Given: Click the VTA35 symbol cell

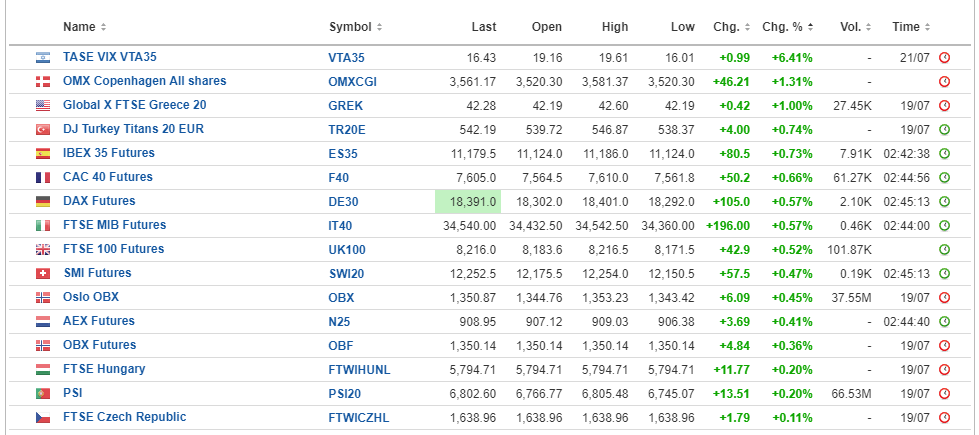Looking at the screenshot, I should tap(347, 58).
